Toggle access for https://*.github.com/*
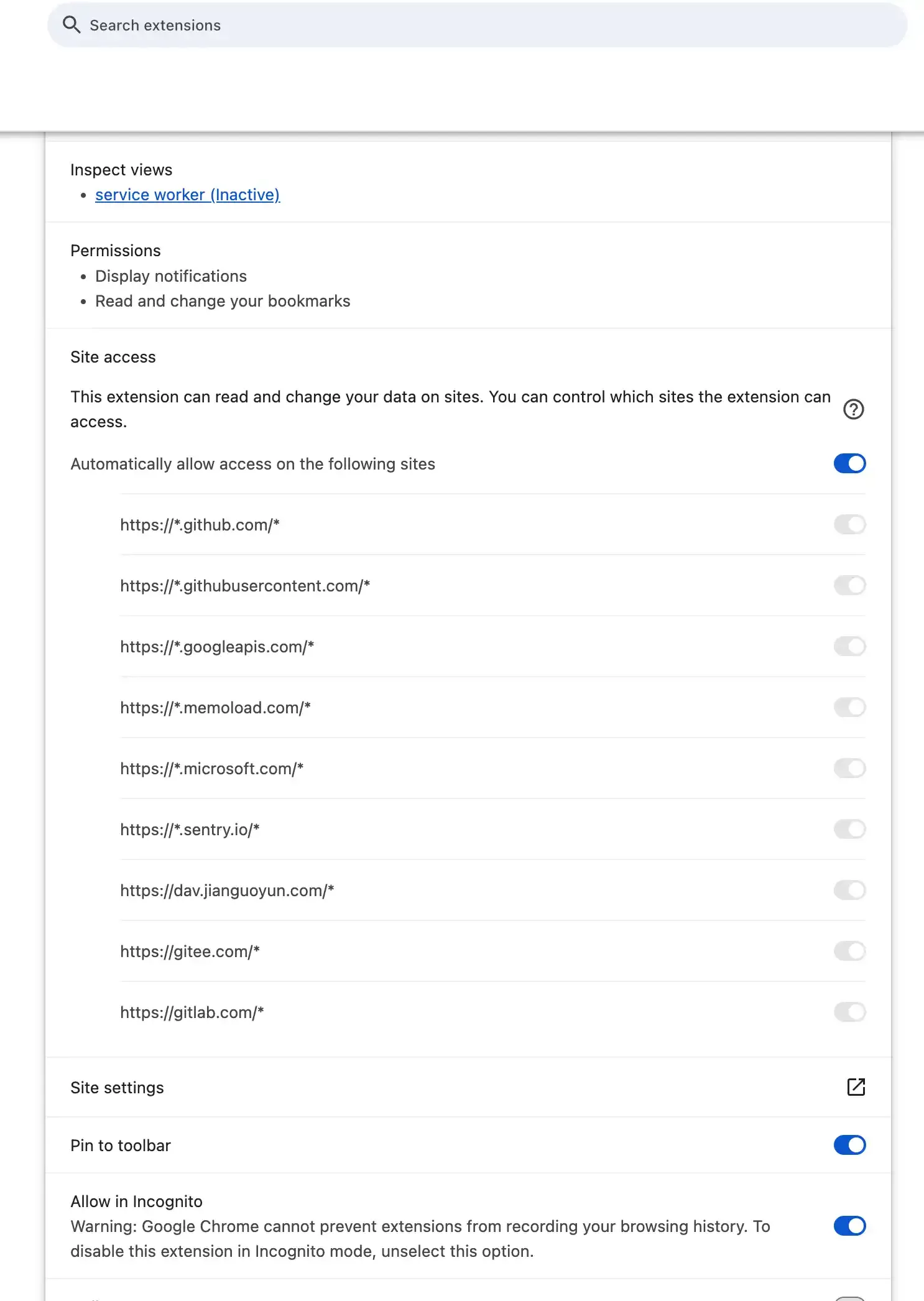 (849, 524)
